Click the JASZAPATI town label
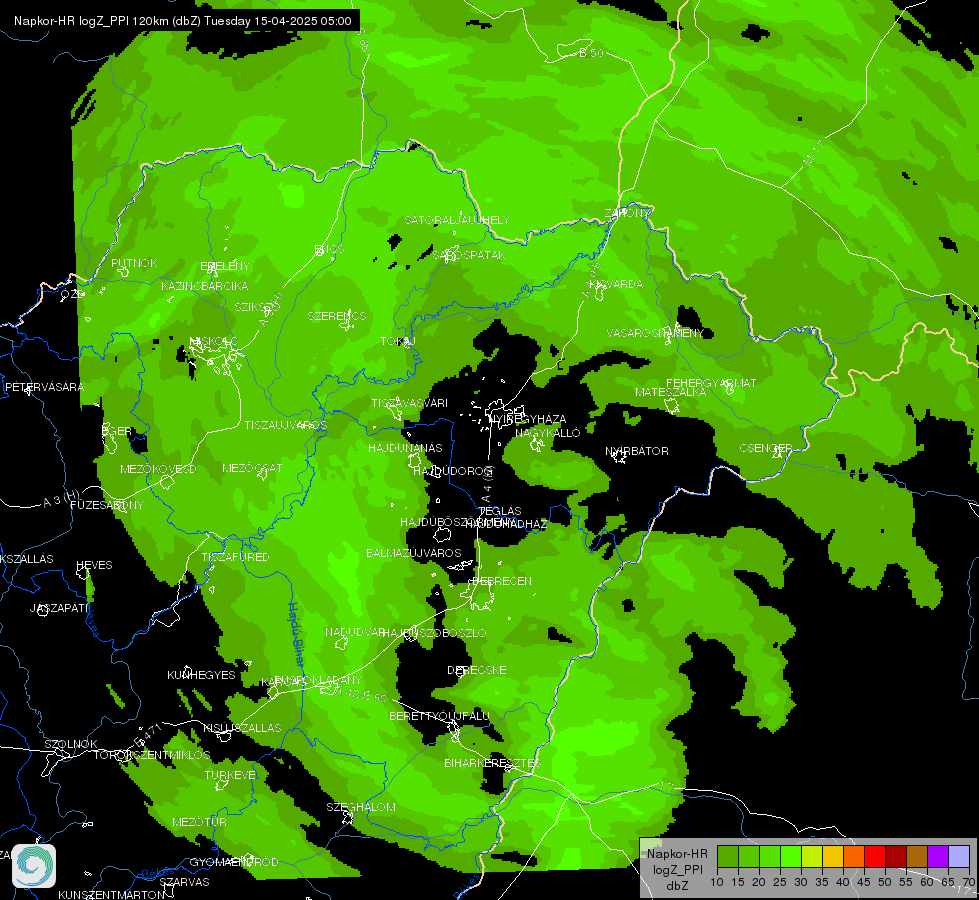 coord(59,608)
